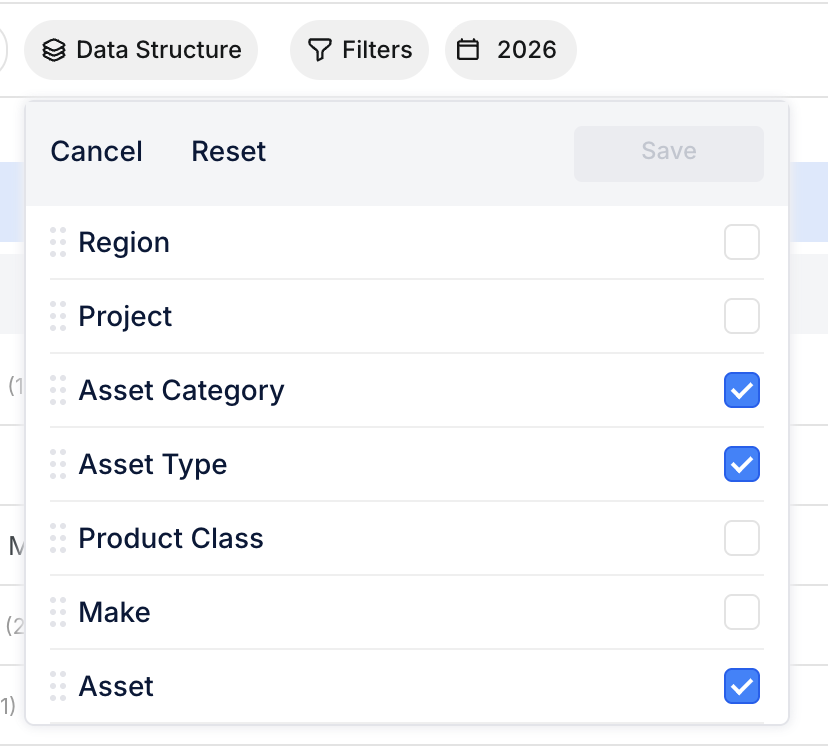The width and height of the screenshot is (828, 754).
Task: Click the disabled Save button
Action: coord(668,151)
